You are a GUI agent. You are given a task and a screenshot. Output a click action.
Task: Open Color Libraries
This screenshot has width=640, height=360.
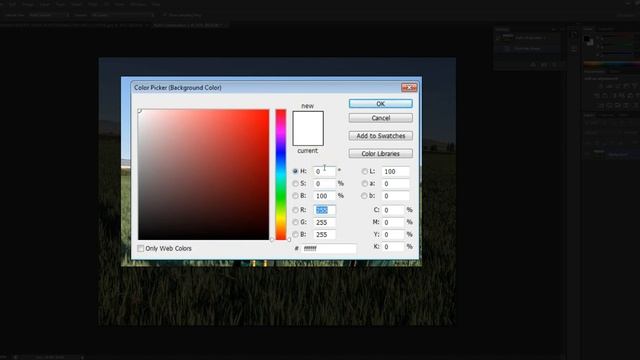click(380, 153)
